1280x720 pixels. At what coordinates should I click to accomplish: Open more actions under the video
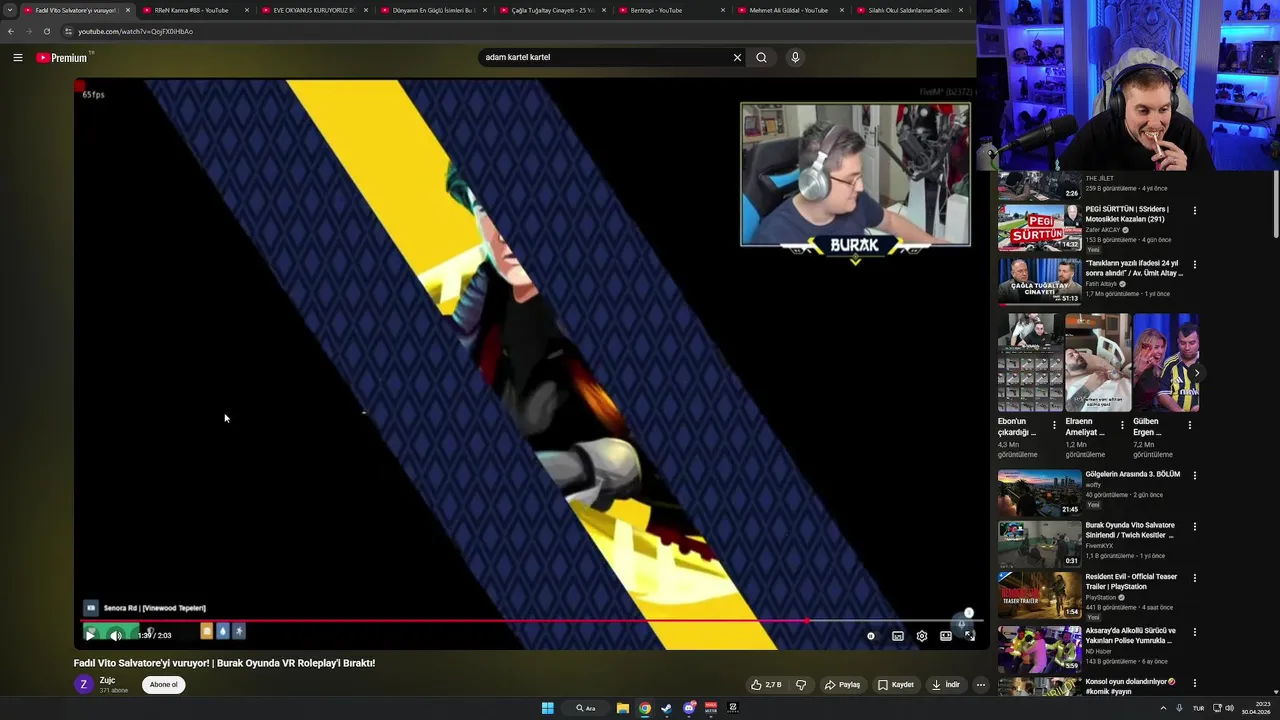coord(981,685)
